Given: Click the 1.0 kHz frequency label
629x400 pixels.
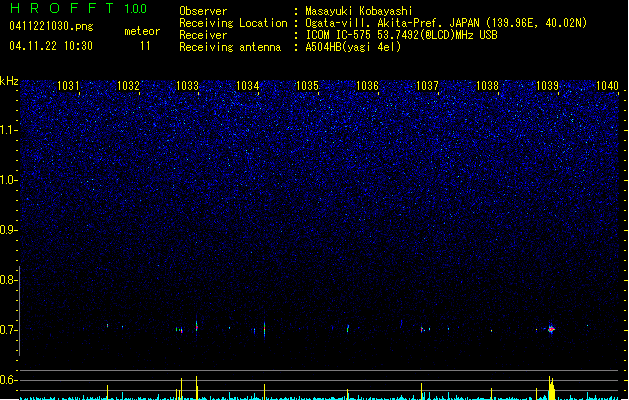Looking at the screenshot, I should 8,180.
